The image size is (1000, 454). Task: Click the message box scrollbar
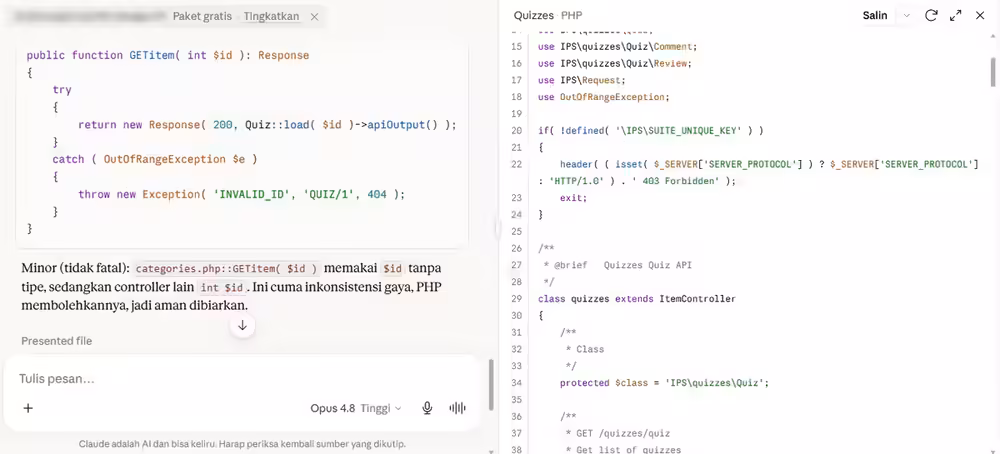(490, 385)
